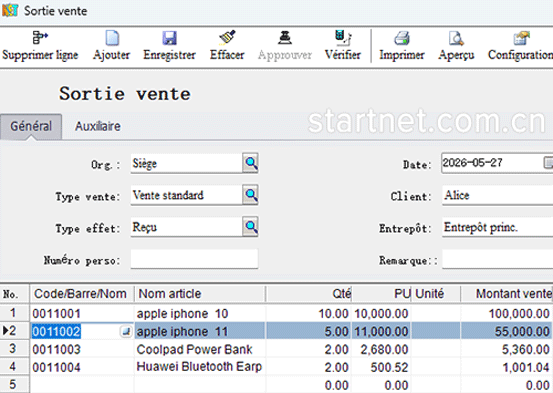Click code cell 0011003

(82, 350)
